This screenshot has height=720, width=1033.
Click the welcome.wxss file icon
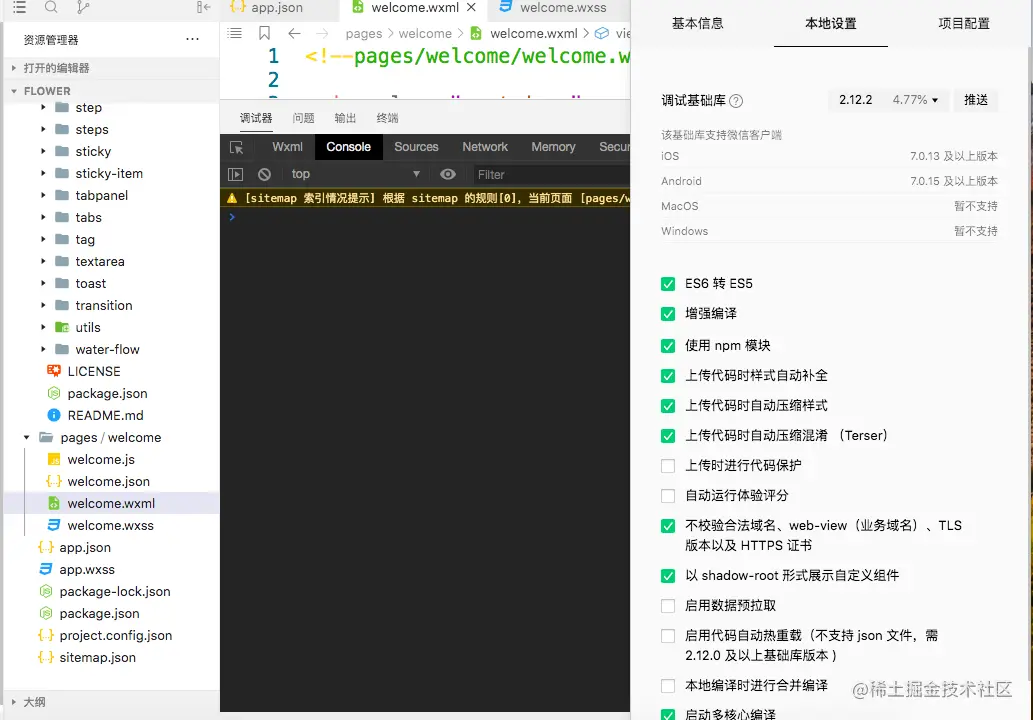pos(54,525)
